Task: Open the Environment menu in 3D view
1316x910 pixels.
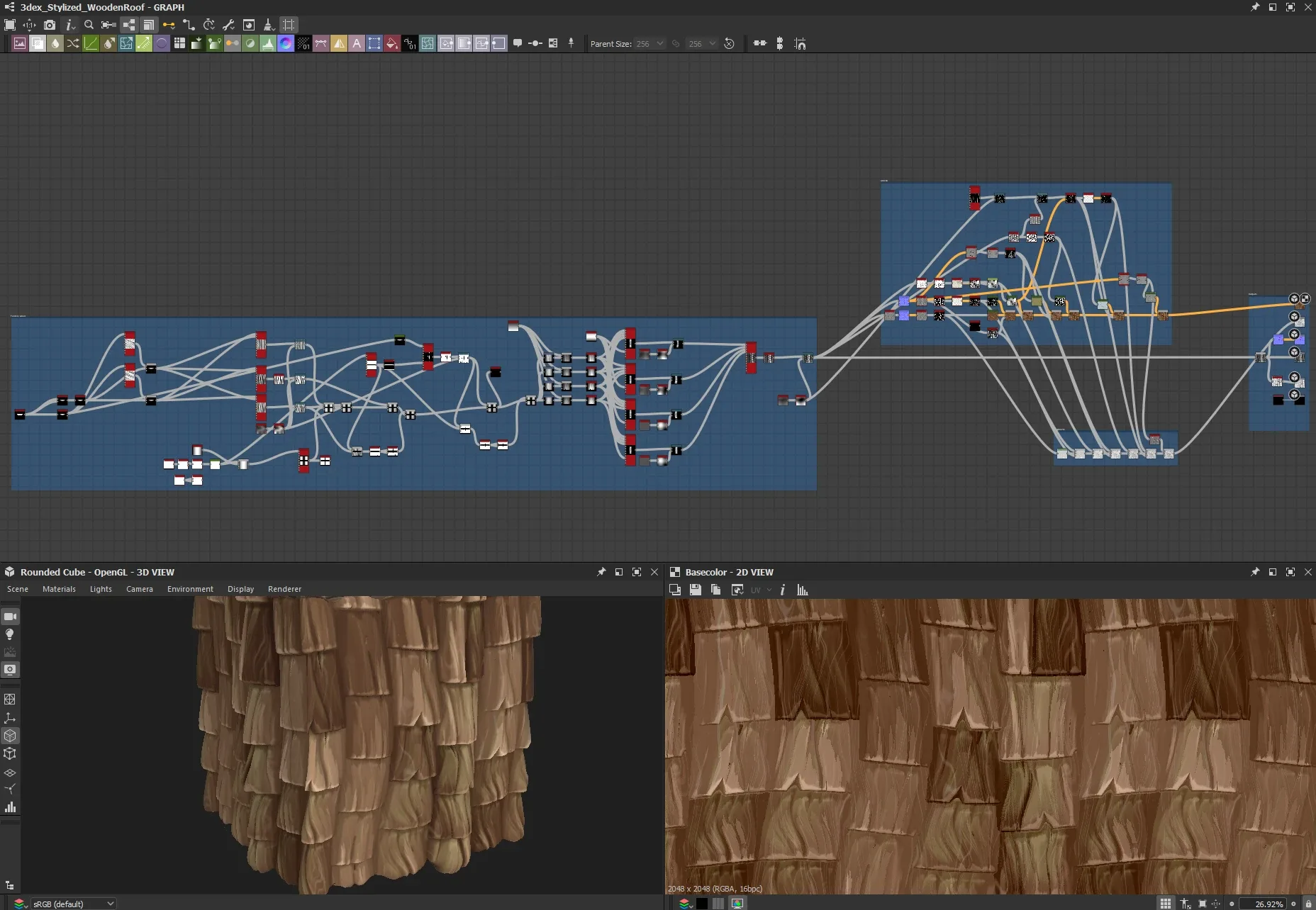Action: [x=190, y=589]
